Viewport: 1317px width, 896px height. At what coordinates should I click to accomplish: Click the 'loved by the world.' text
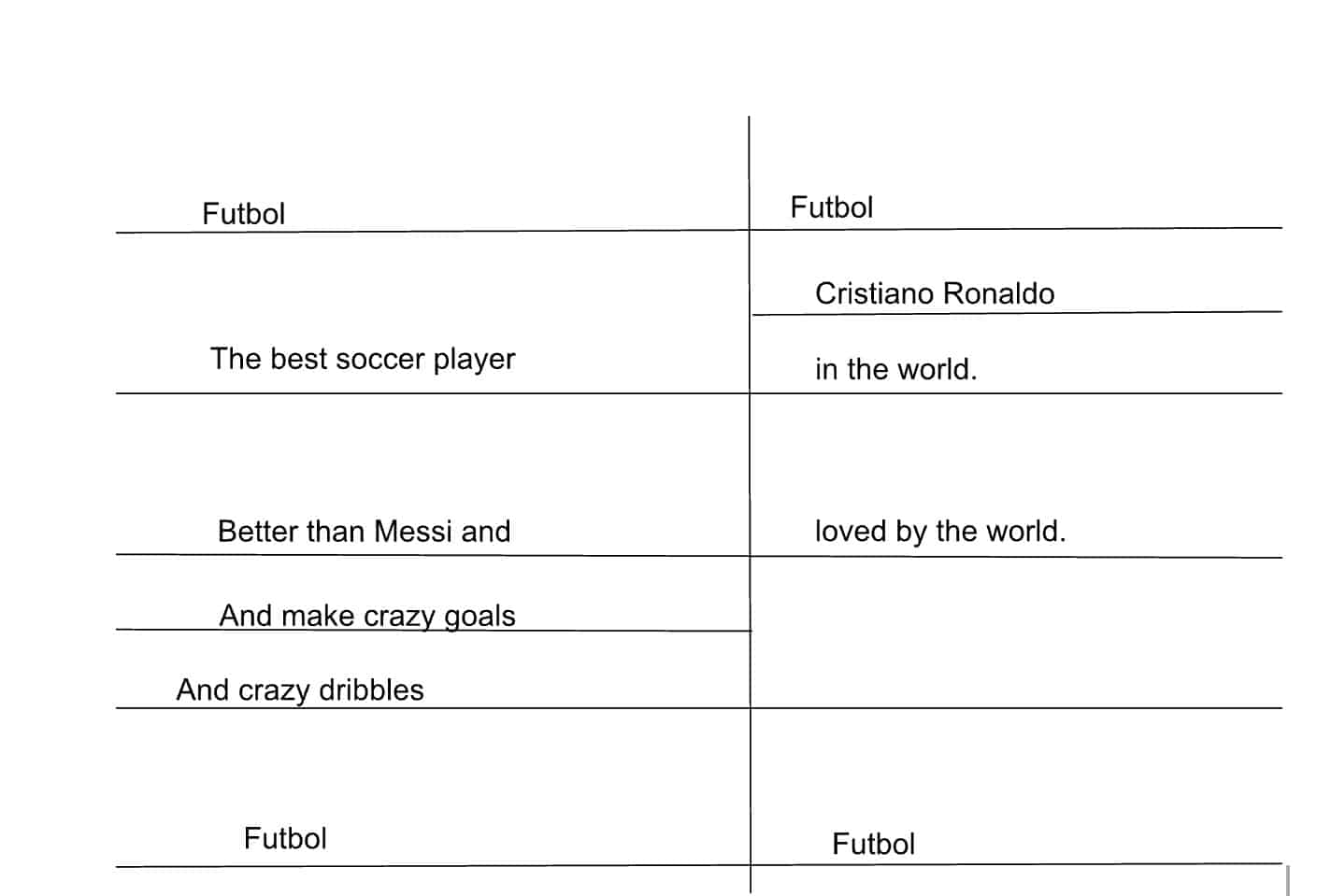click(939, 531)
